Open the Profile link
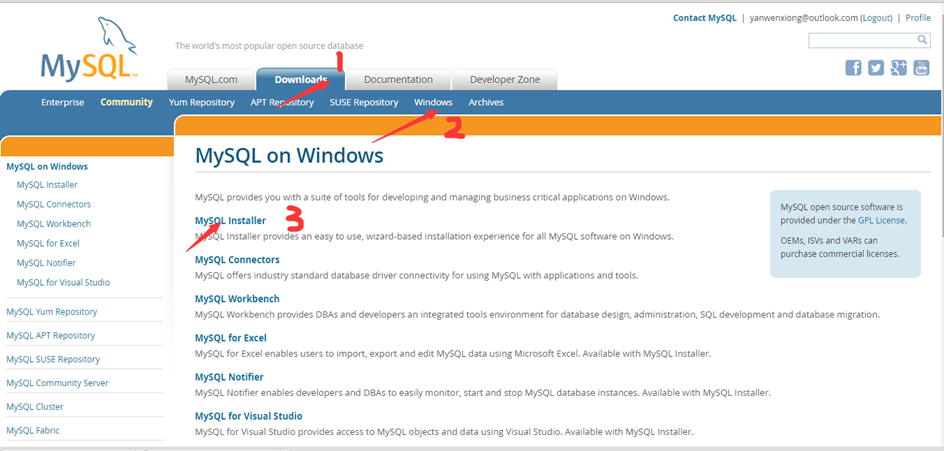This screenshot has width=944, height=451. click(918, 18)
